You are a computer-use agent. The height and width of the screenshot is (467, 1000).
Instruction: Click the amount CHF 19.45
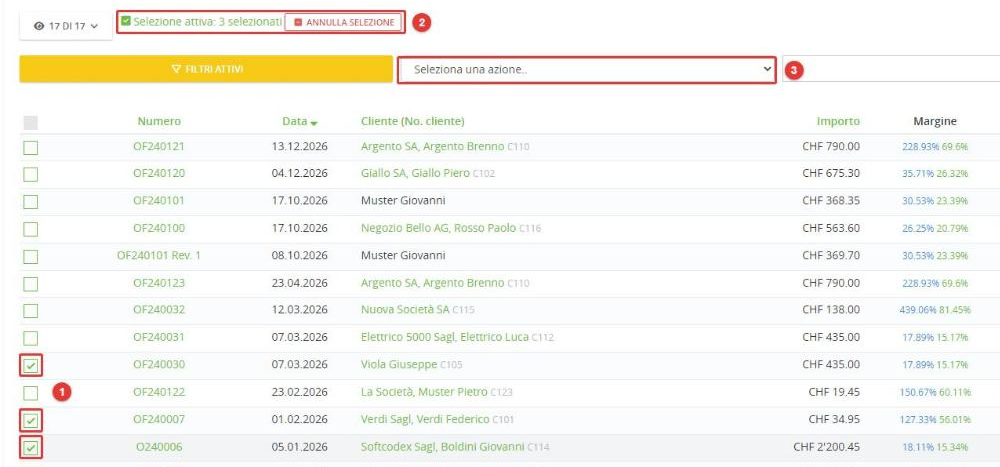[x=835, y=392]
